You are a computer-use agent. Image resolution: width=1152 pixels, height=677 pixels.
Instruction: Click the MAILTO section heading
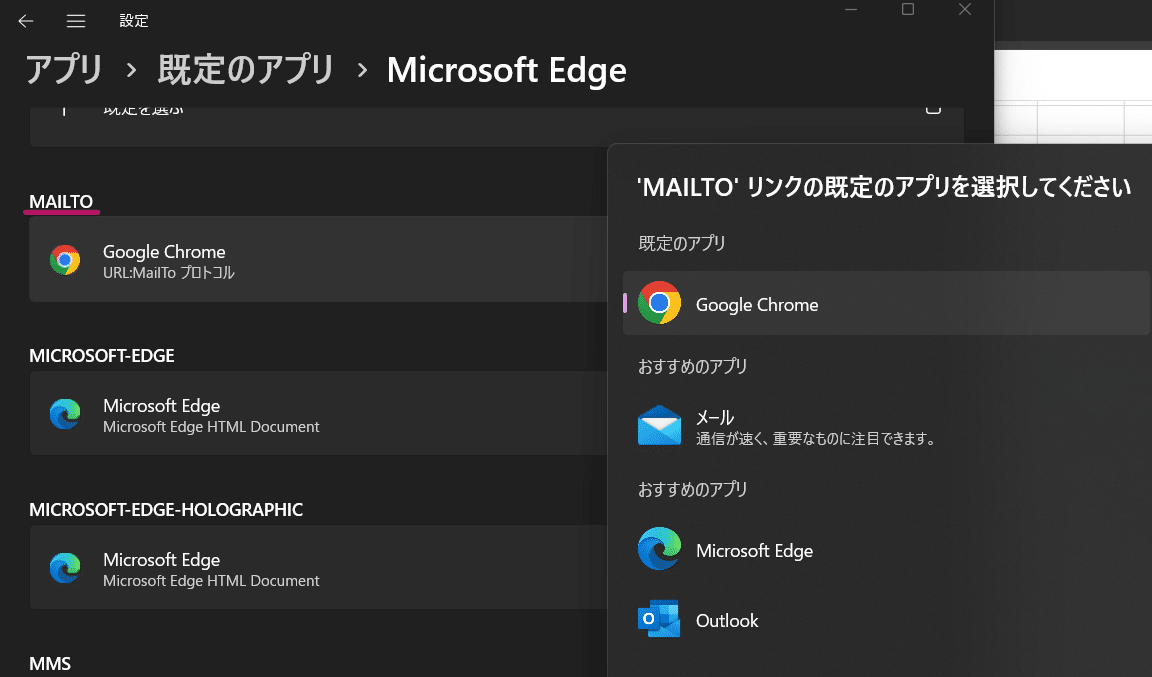point(61,201)
